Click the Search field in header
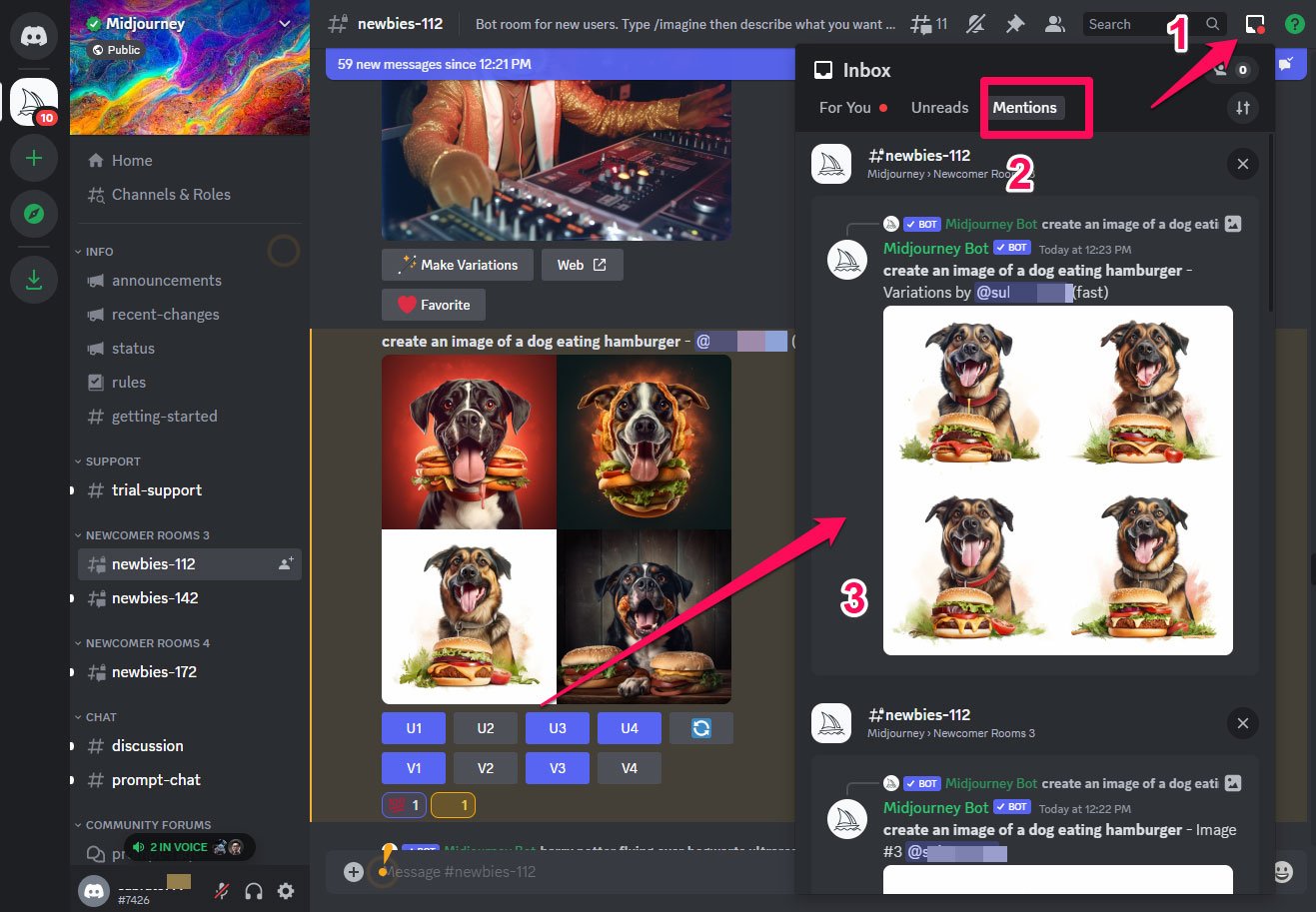The image size is (1316, 912). (x=1154, y=24)
